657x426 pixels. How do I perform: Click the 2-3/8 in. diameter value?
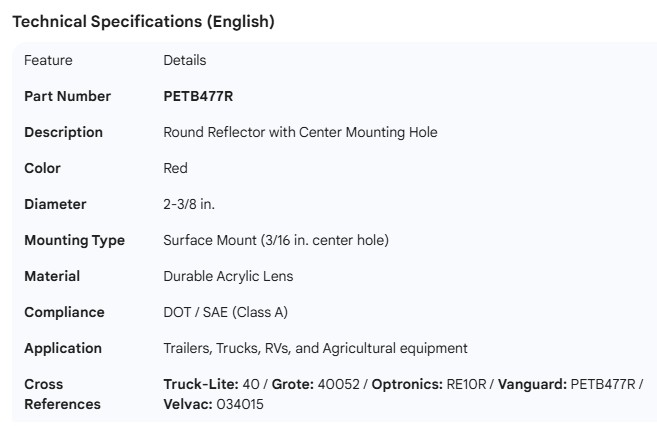189,204
